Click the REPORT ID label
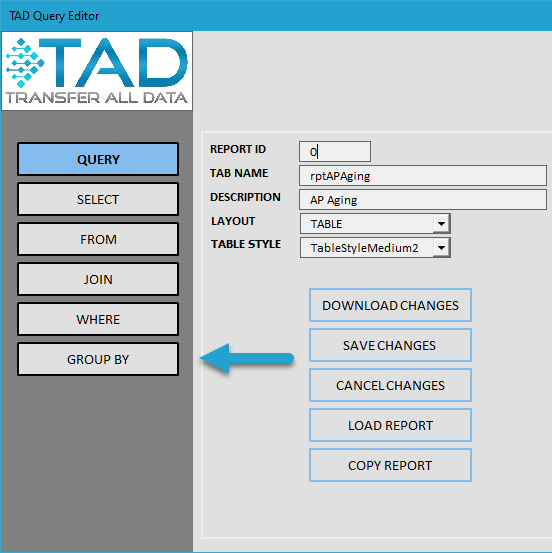The image size is (552, 553). [x=238, y=149]
